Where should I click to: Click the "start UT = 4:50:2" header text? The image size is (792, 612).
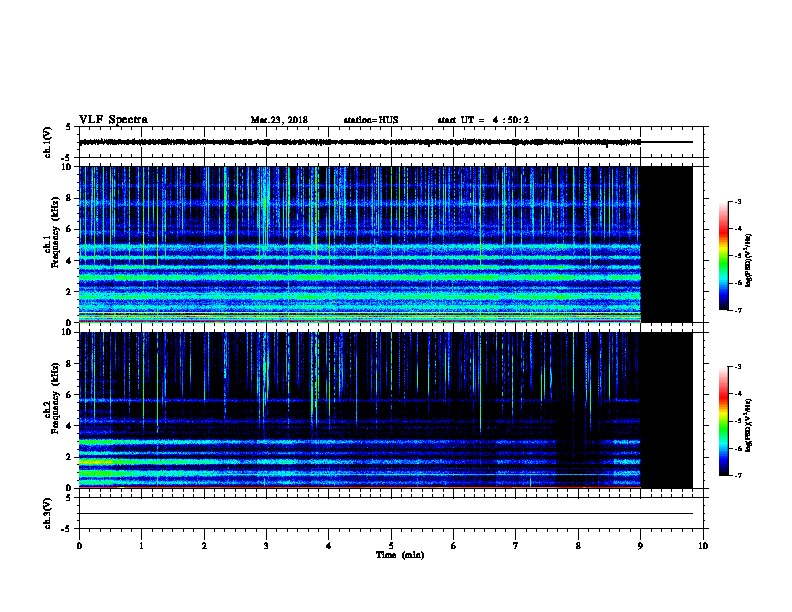click(x=483, y=120)
